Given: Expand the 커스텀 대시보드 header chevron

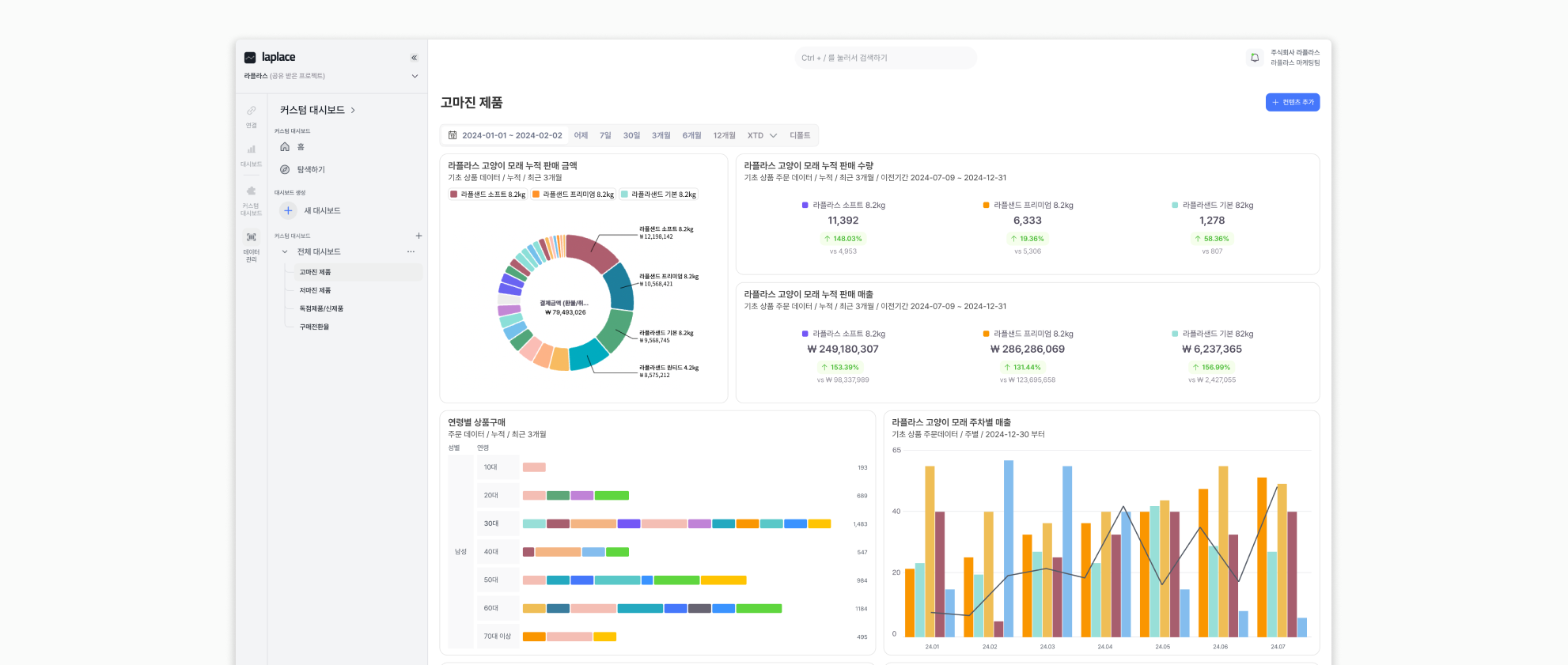Looking at the screenshot, I should point(353,110).
